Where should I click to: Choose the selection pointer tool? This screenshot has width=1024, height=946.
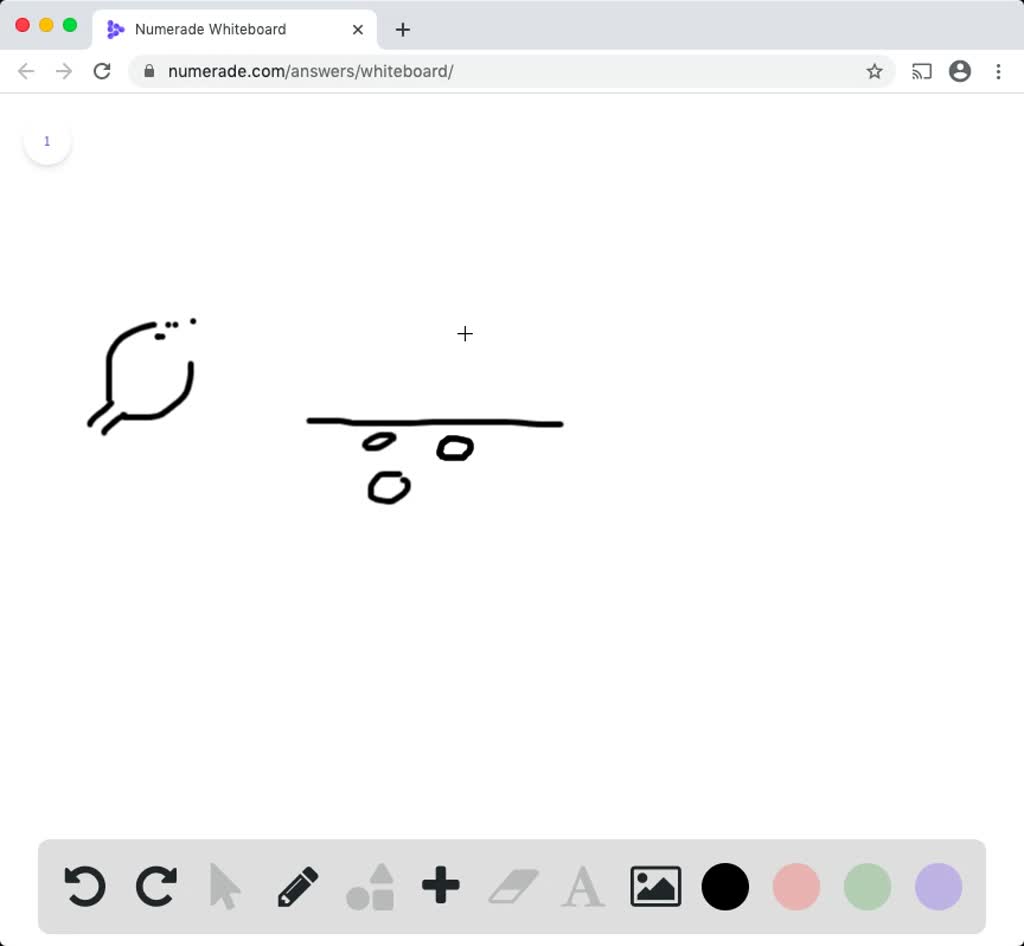click(x=225, y=886)
